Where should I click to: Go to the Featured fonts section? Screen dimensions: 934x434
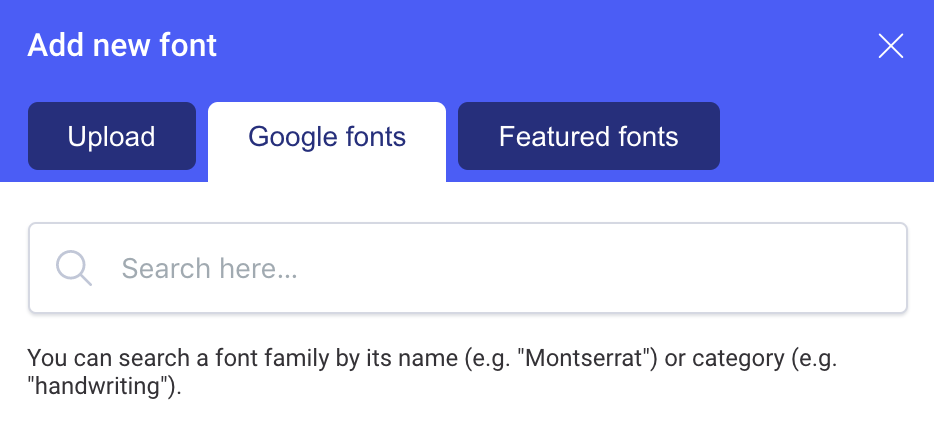point(588,136)
